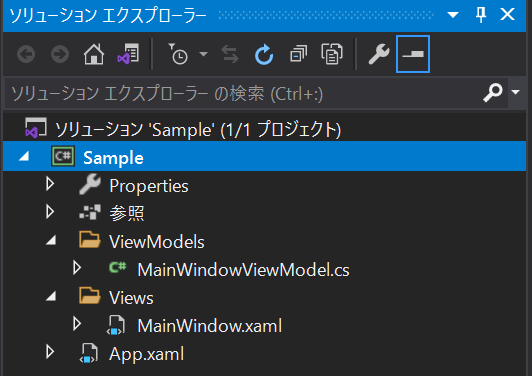Click the ViewModels folder icon
532x376 pixels.
pos(90,240)
